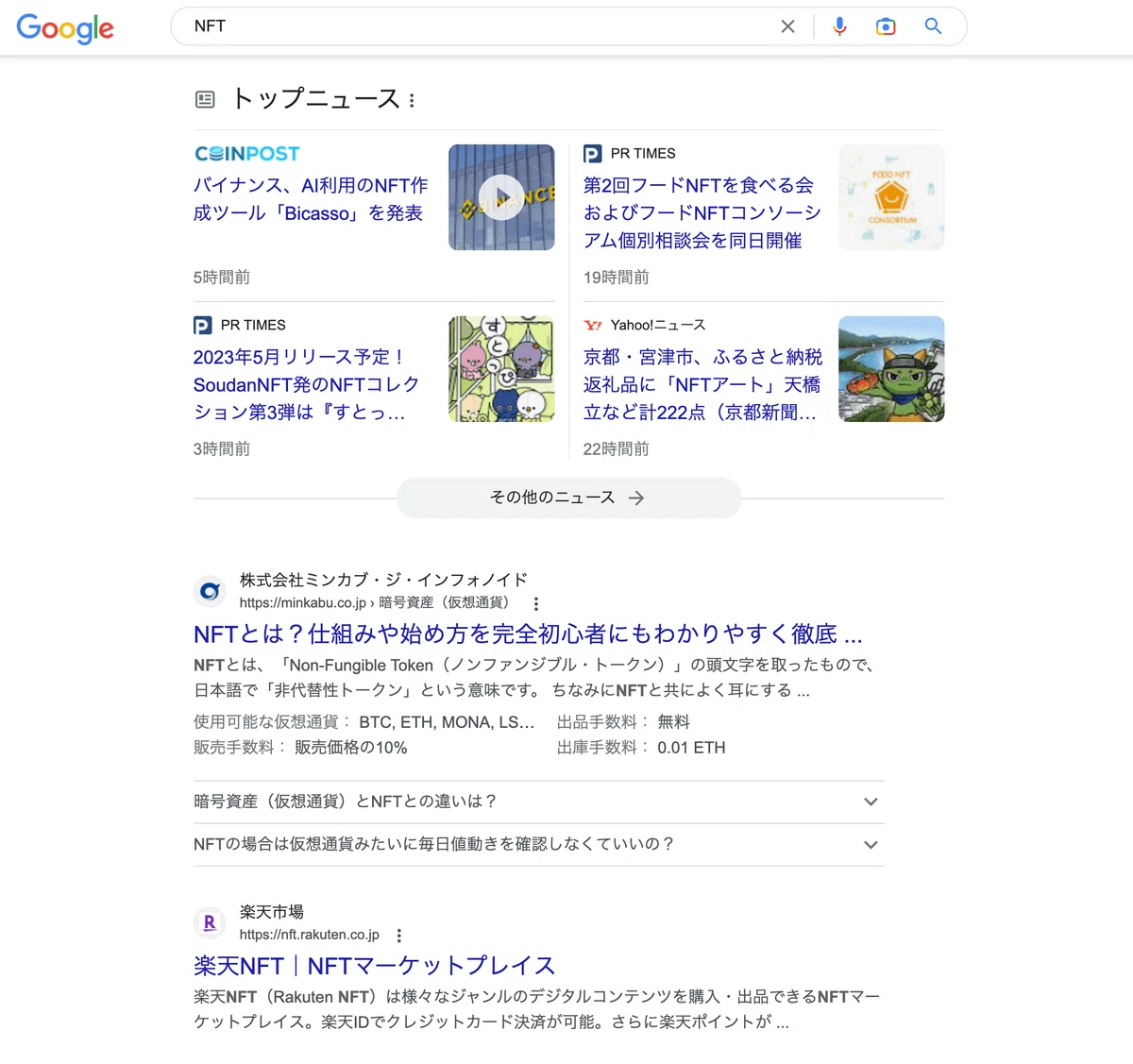1133x1064 pixels.
Task: Click the Yahoo!ニュース icon
Action: (592, 325)
